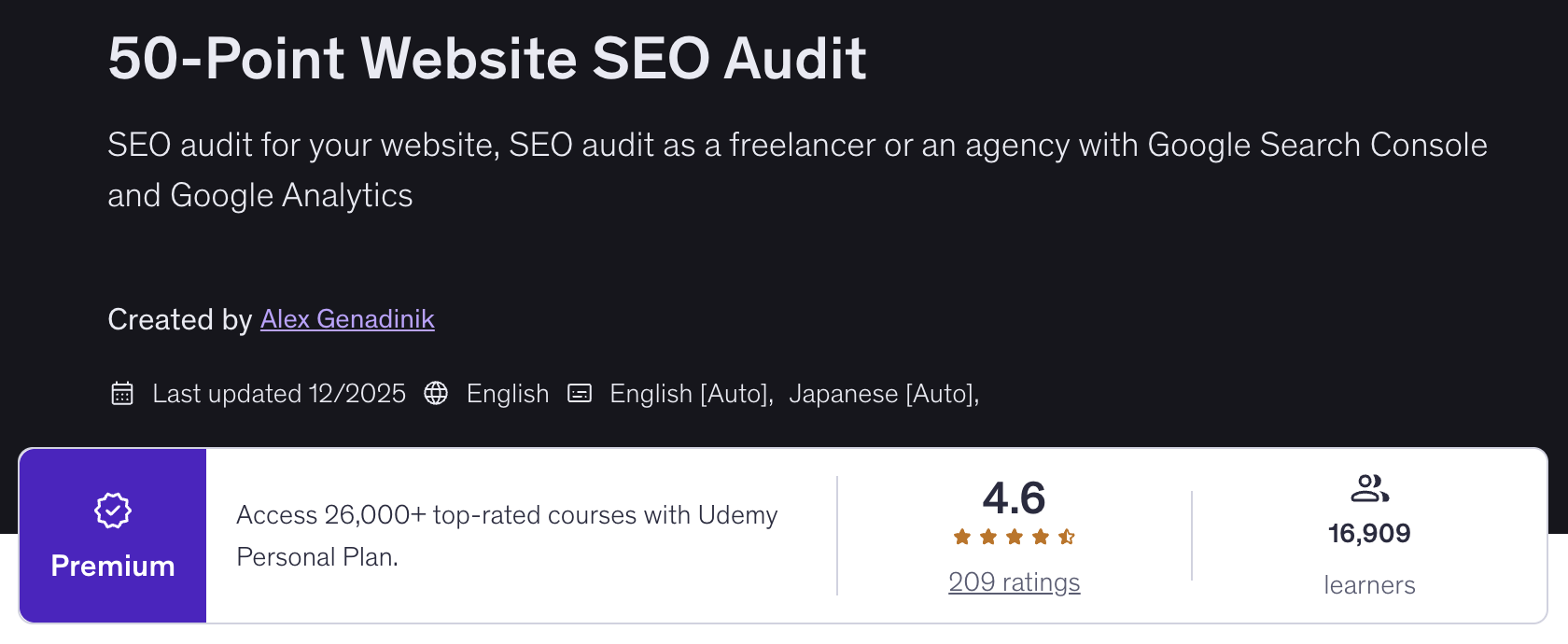Click the half-filled fifth rating star
The image size is (1568, 644).
click(x=1067, y=537)
